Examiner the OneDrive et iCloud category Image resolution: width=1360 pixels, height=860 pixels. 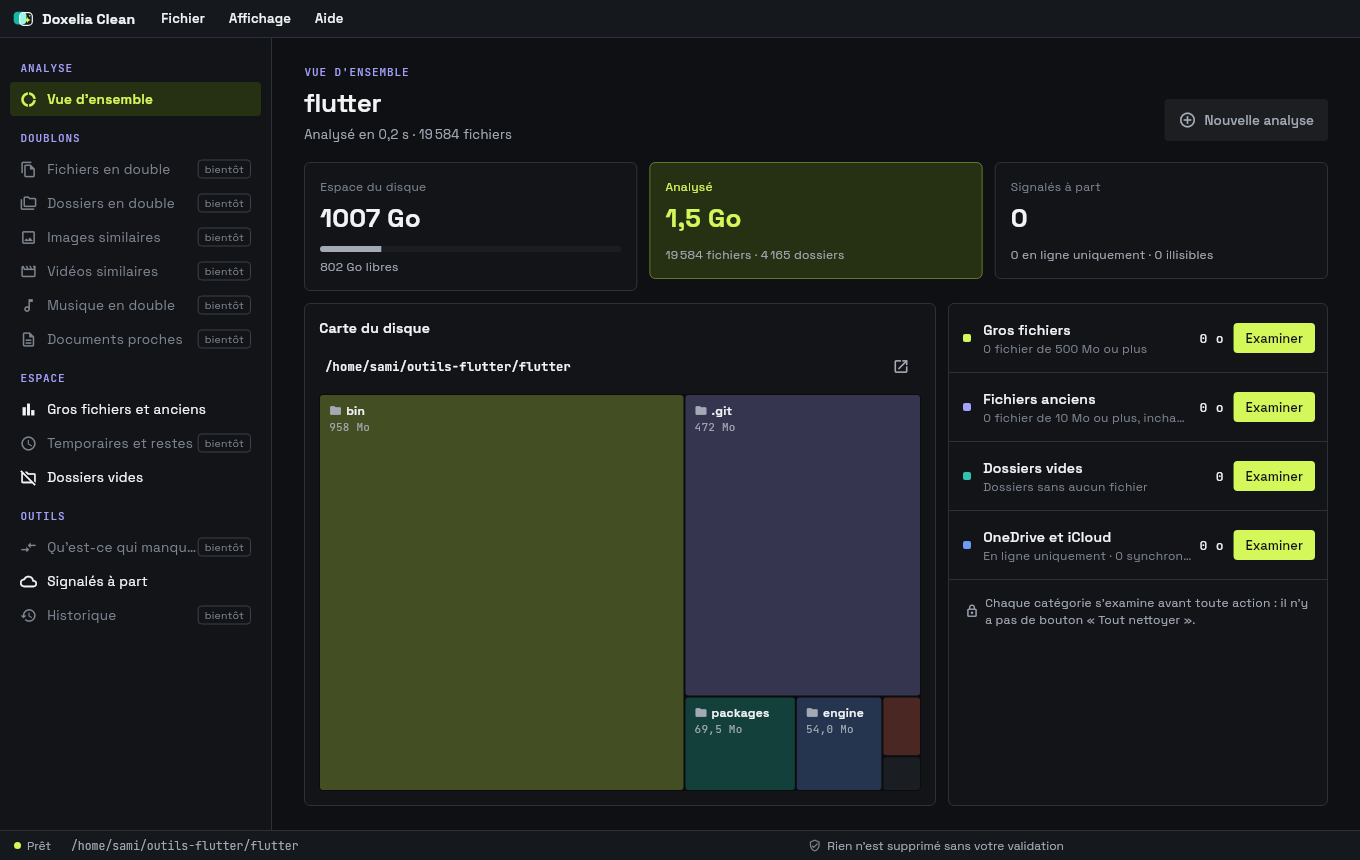pyautogui.click(x=1274, y=545)
